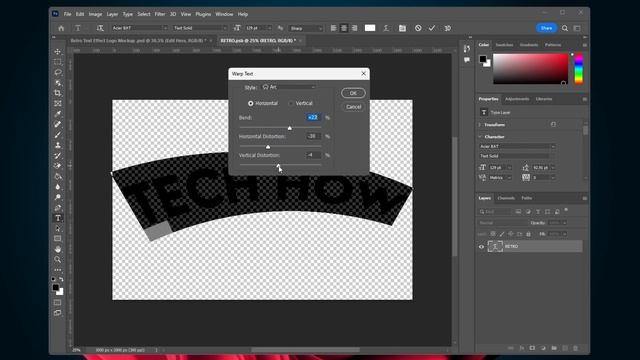Open the Layer menu
Screen dimensions: 640x360
[x=112, y=14]
